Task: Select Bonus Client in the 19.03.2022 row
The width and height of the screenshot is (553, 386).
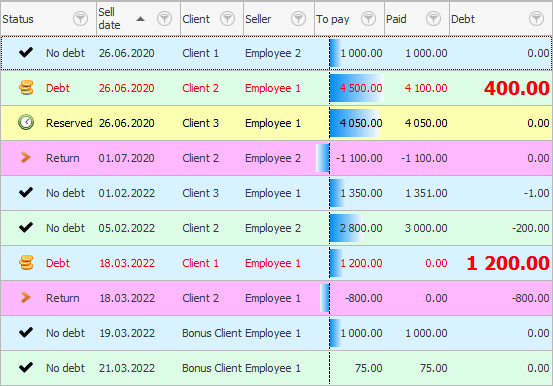Action: click(212, 333)
